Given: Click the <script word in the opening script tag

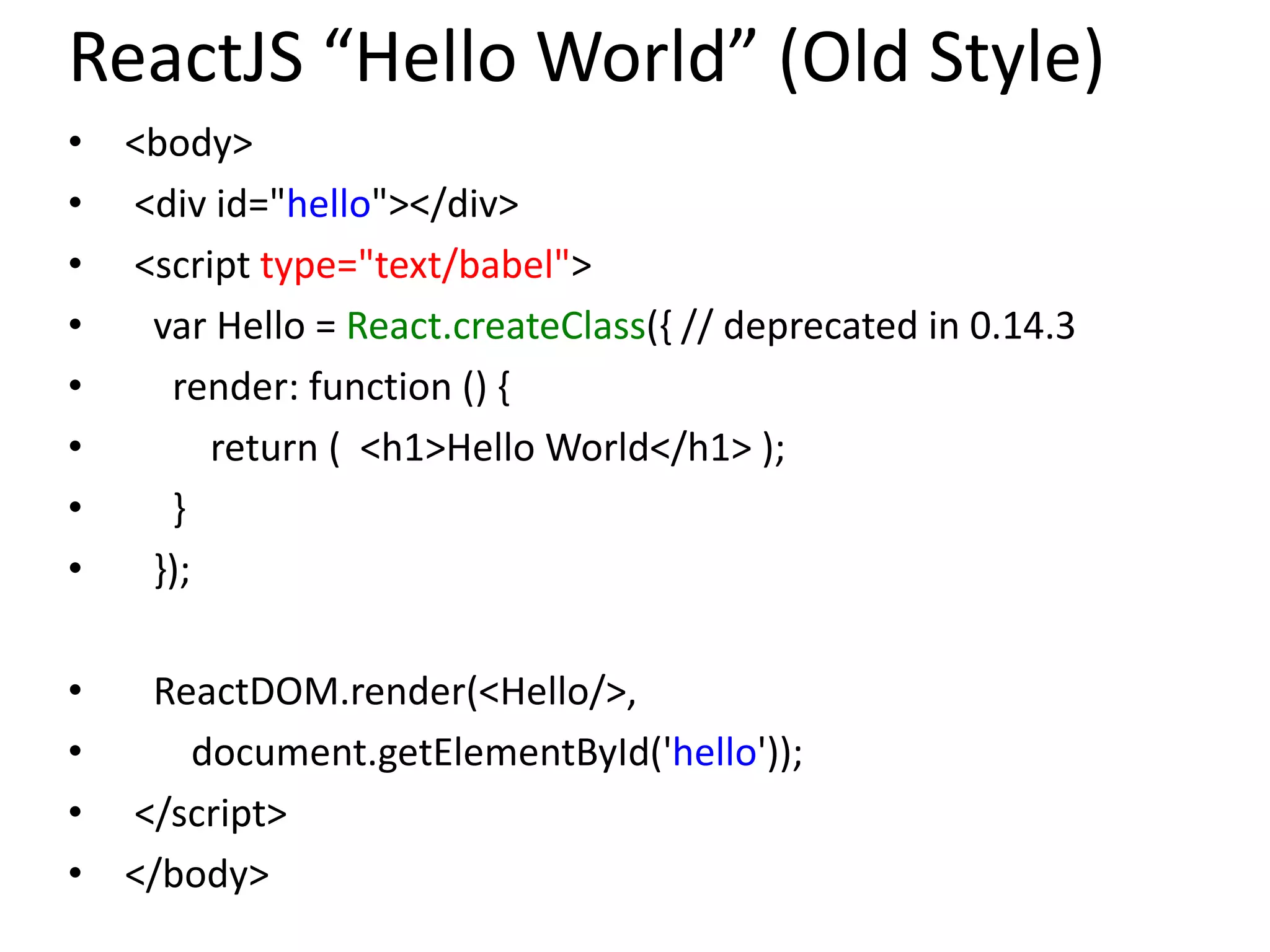Looking at the screenshot, I should click(192, 265).
